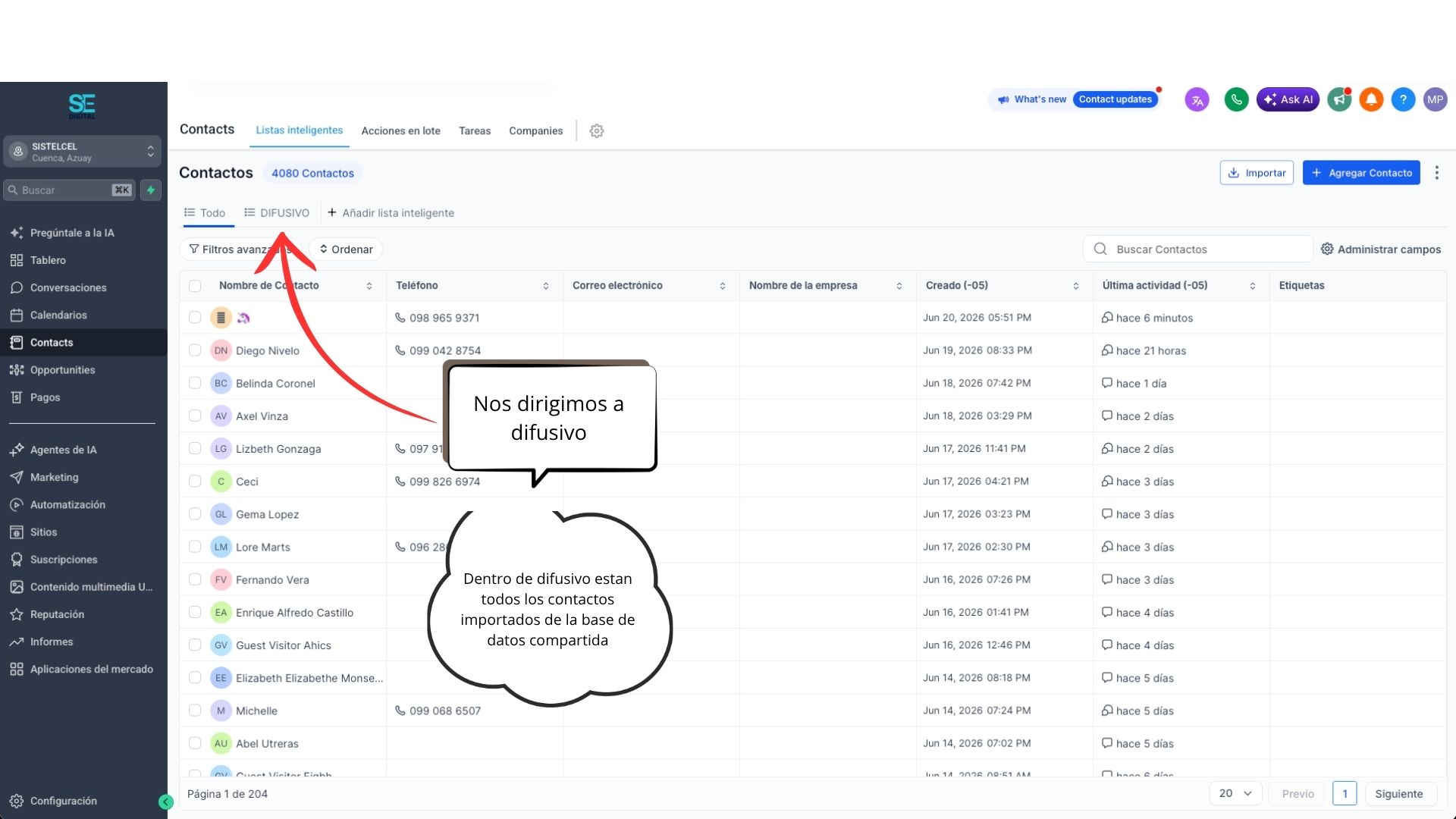Image resolution: width=1456 pixels, height=819 pixels.
Task: Click the Buscar Contactos search field
Action: (1198, 249)
